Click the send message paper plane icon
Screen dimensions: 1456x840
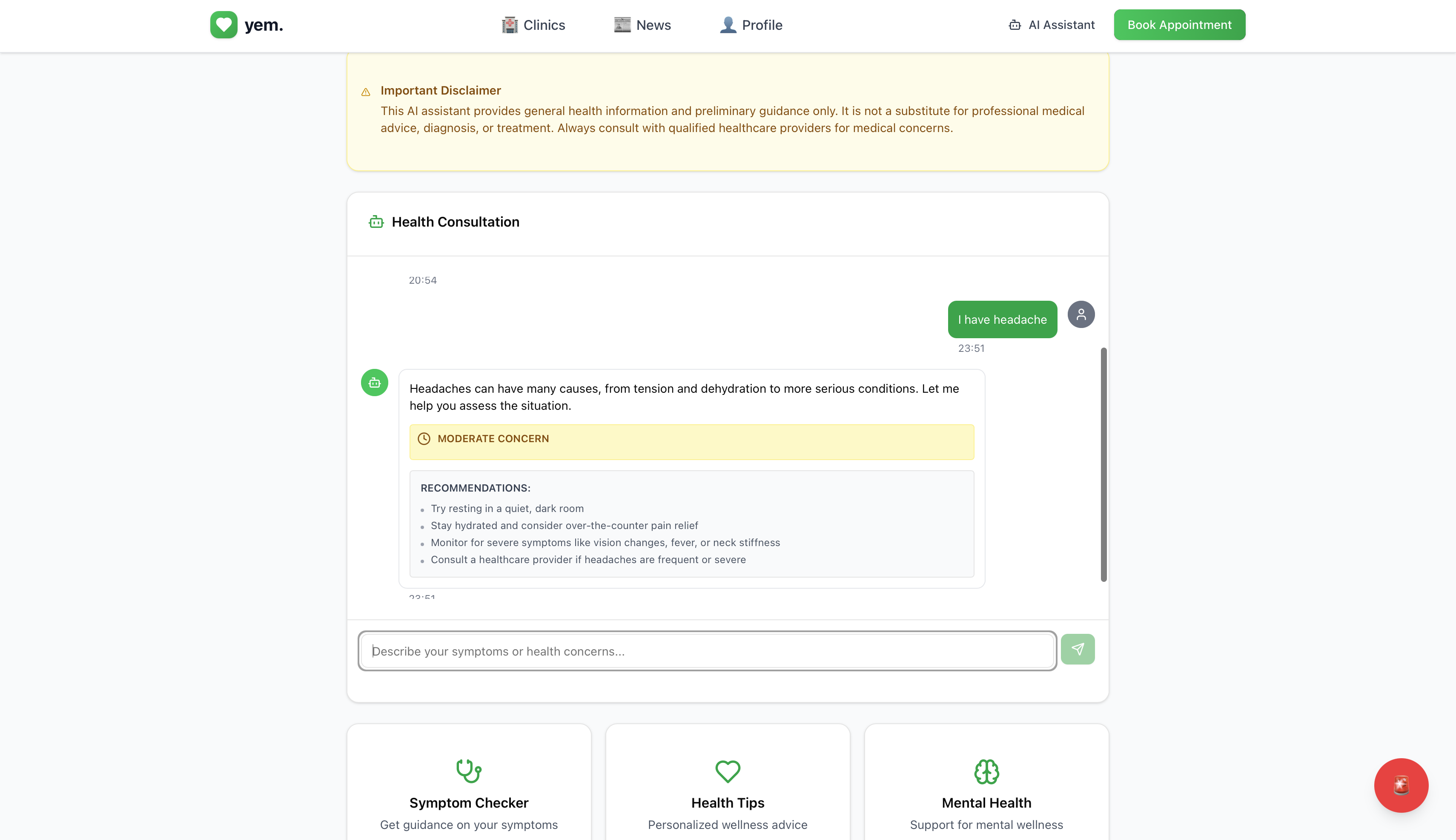pos(1077,650)
